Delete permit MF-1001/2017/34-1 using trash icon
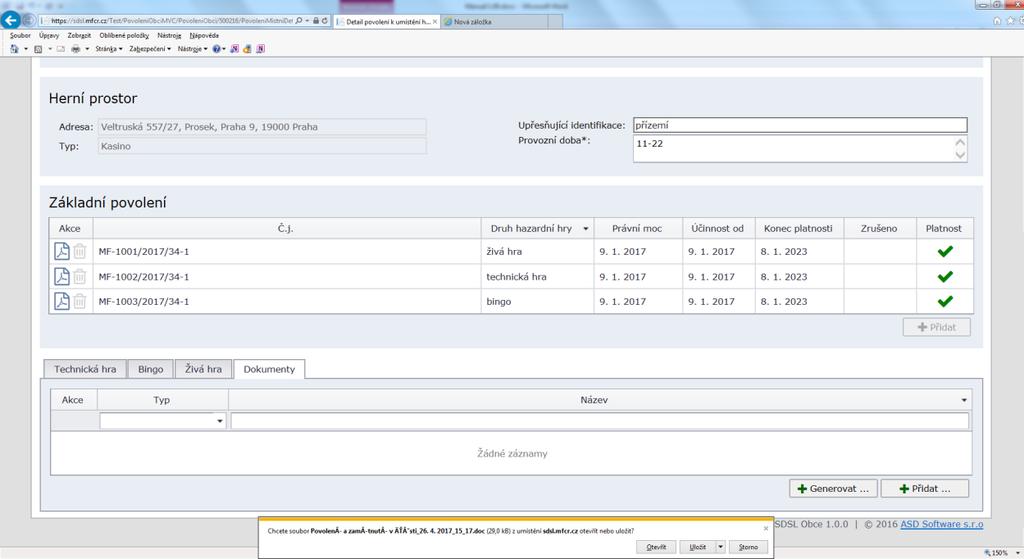The width and height of the screenshot is (1024, 559). [x=79, y=251]
